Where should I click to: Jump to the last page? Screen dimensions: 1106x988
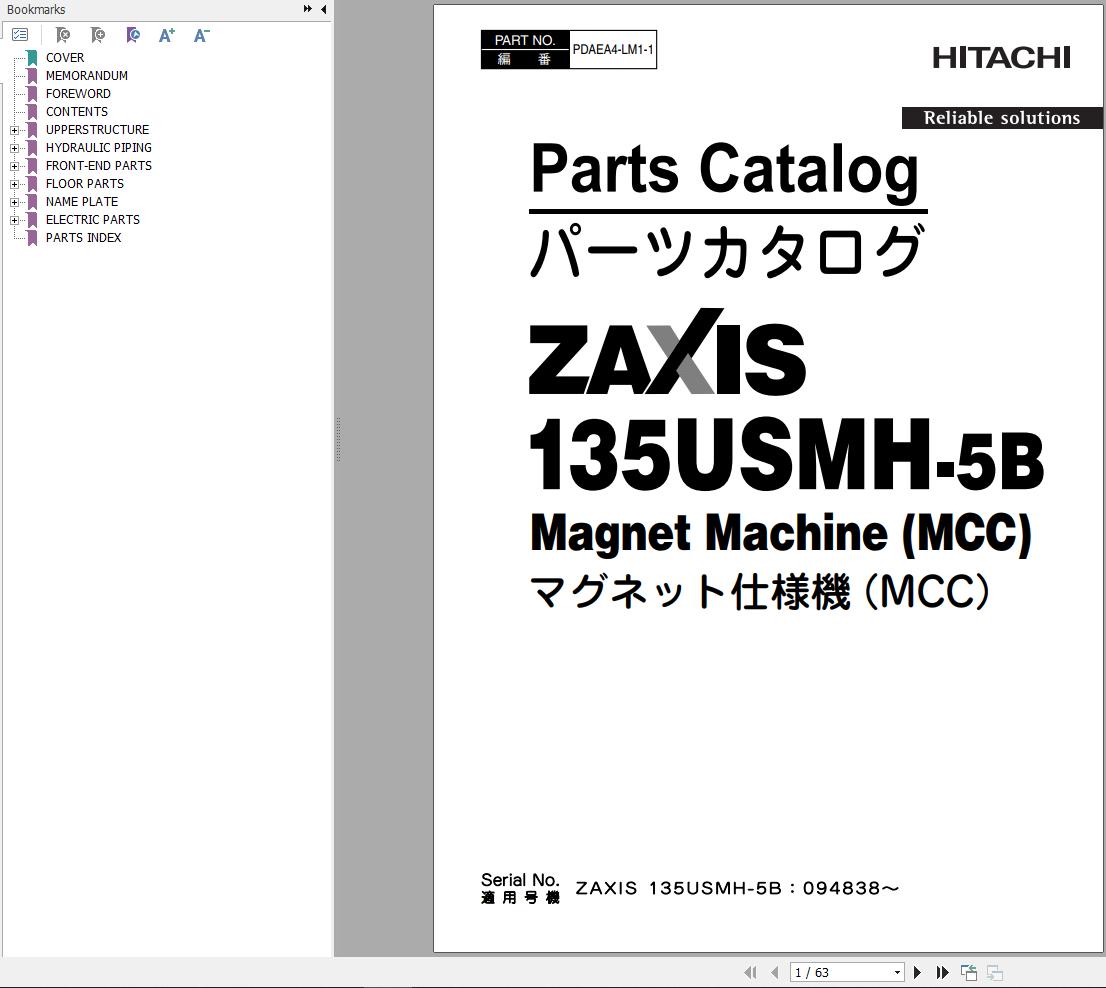[942, 972]
